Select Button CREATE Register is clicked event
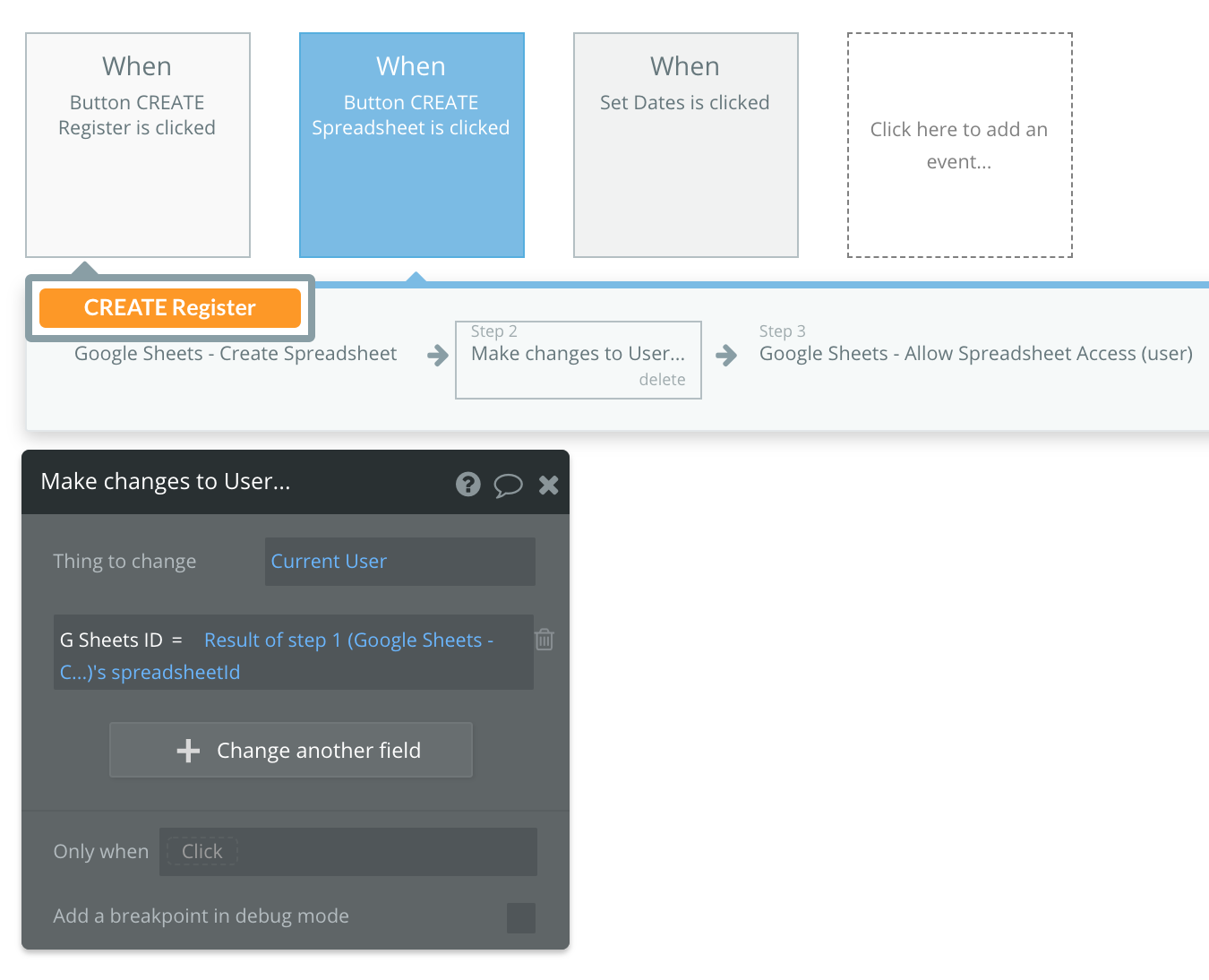Screen dimensions: 1209x980 tap(138, 145)
